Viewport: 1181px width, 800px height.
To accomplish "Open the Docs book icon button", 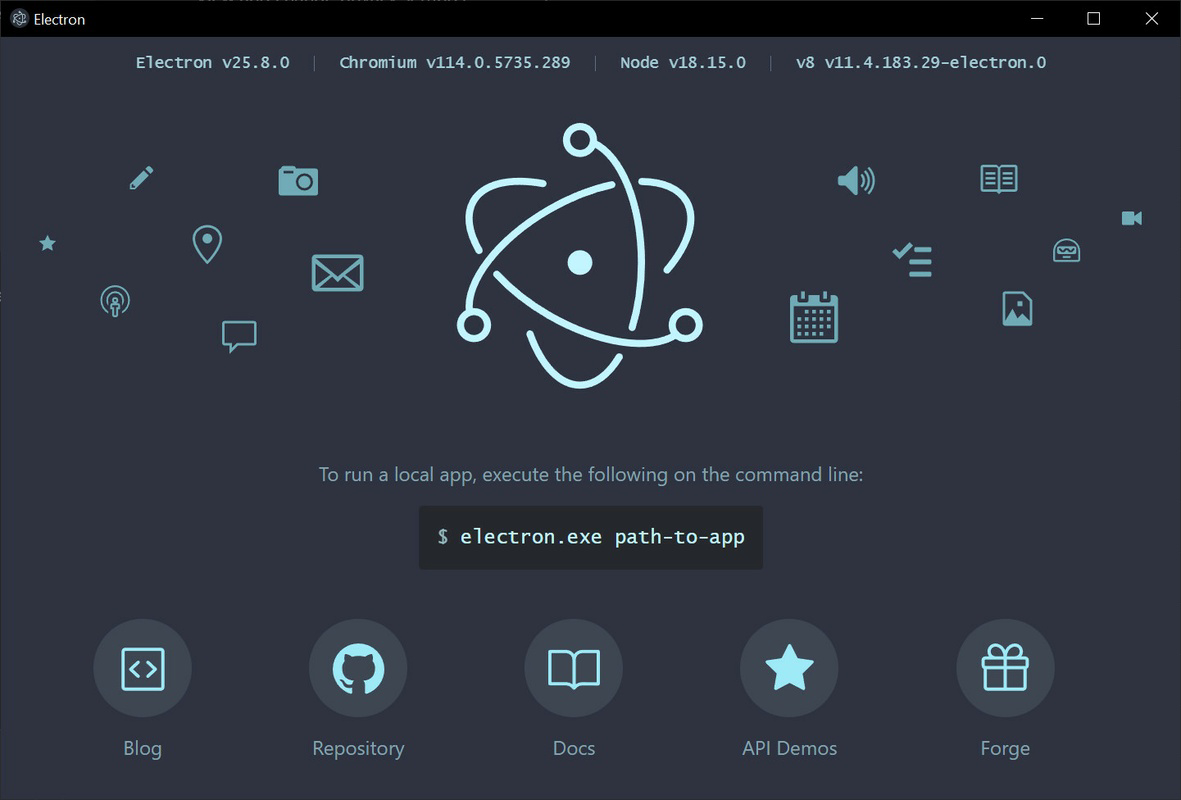I will 574,668.
